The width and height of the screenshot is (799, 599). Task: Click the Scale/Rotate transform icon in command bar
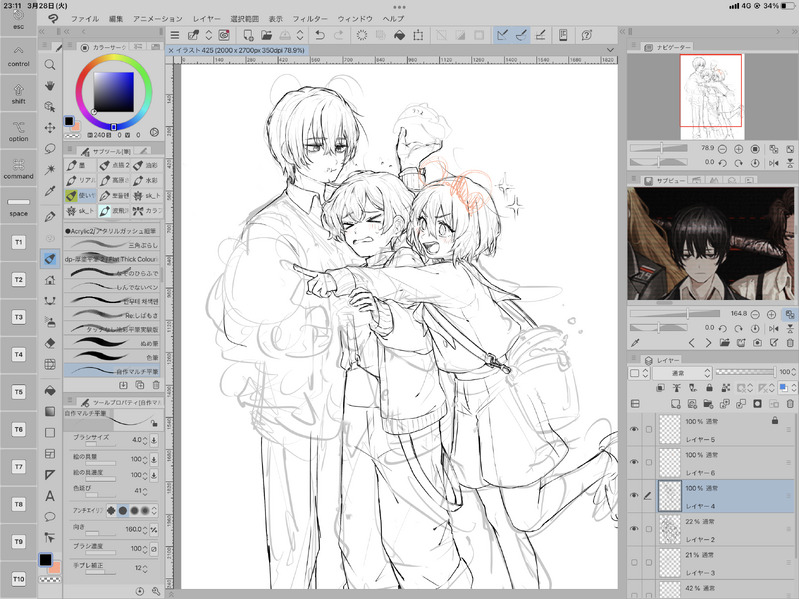pos(418,35)
